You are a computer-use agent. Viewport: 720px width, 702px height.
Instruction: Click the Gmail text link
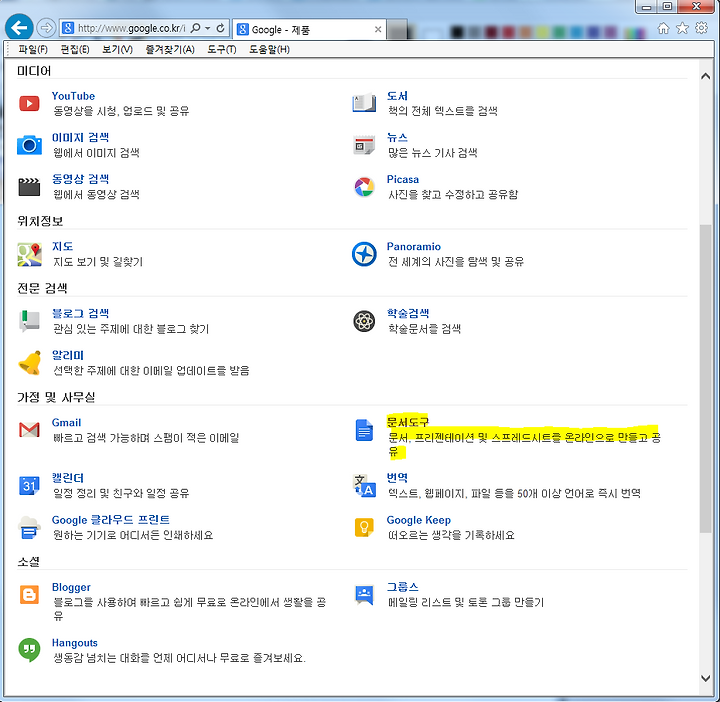66,422
